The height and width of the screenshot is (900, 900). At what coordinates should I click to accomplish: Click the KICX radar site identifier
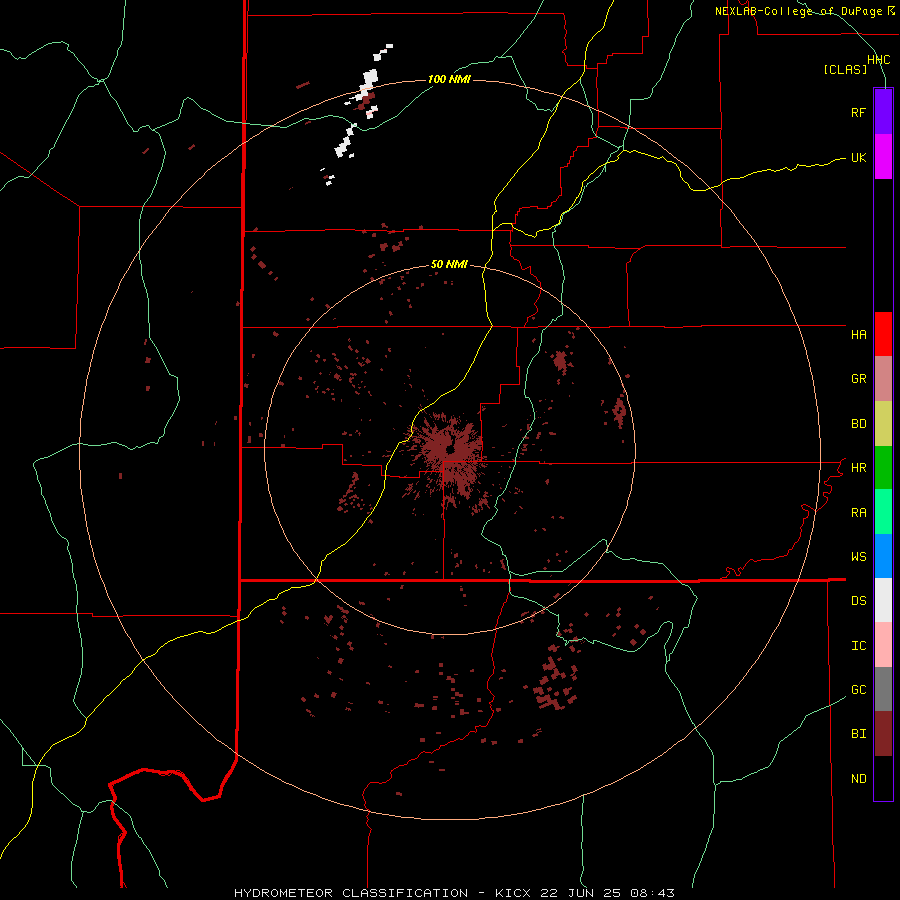point(513,893)
